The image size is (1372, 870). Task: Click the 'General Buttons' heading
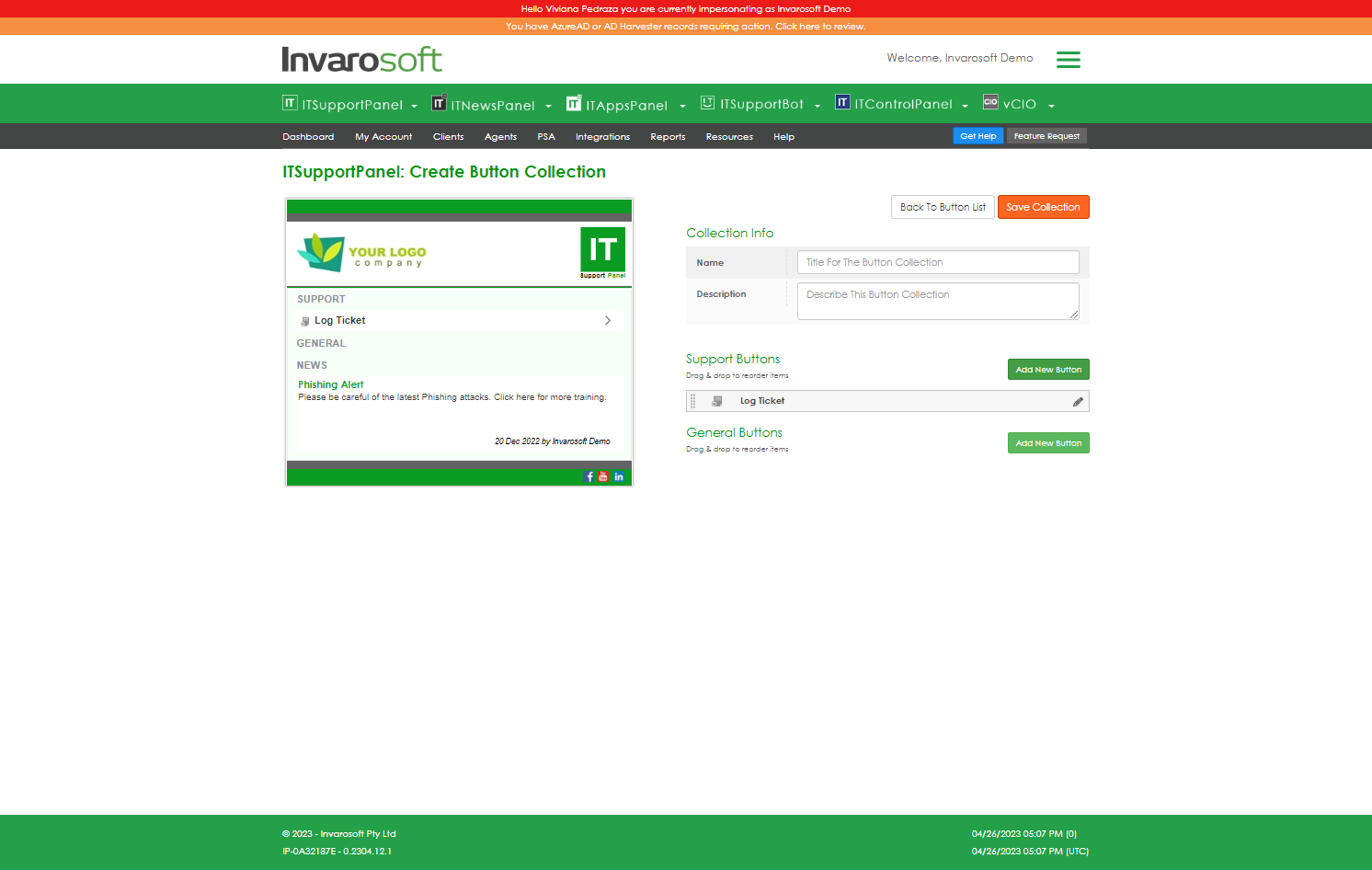[x=734, y=433]
